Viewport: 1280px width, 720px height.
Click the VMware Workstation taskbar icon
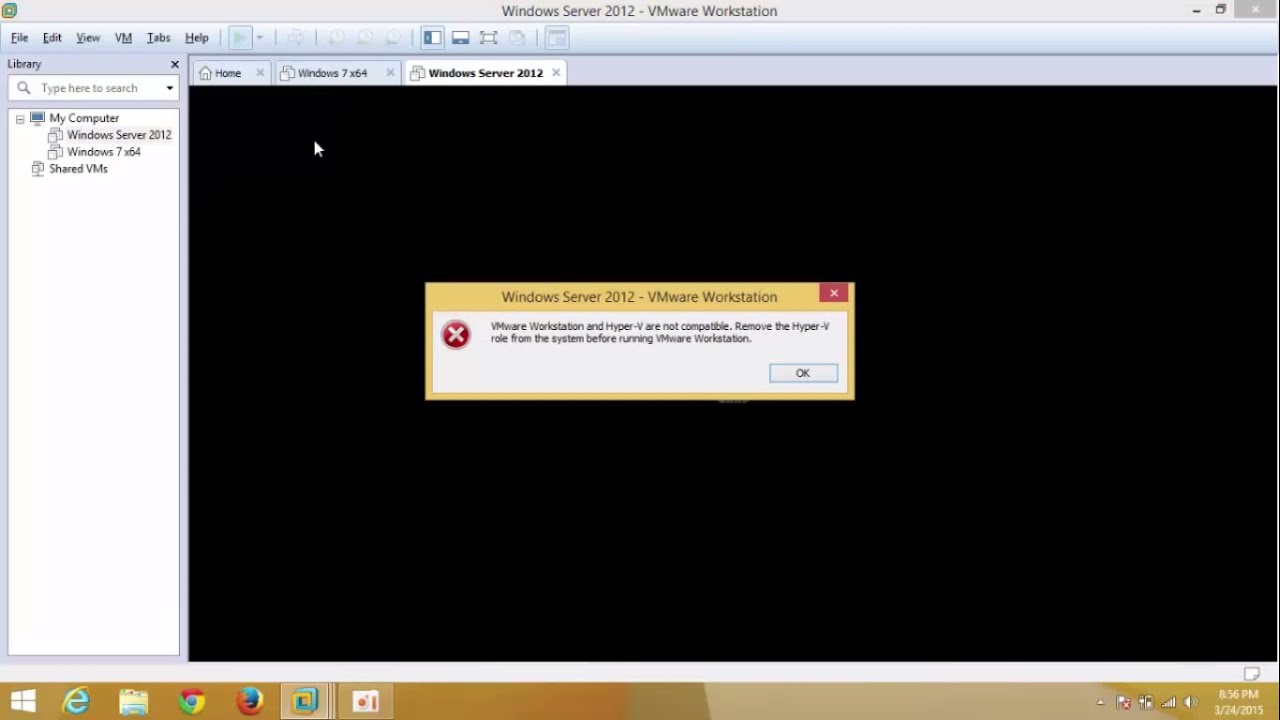click(306, 701)
